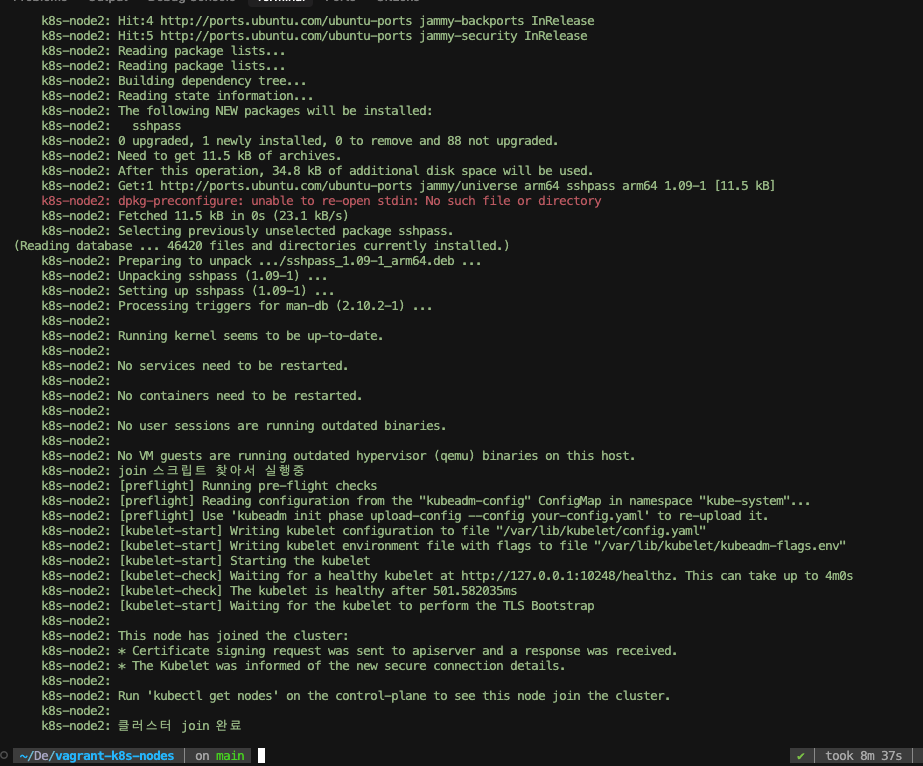Click the 'Building dependency tree...' line
The width and height of the screenshot is (923, 766).
point(174,81)
